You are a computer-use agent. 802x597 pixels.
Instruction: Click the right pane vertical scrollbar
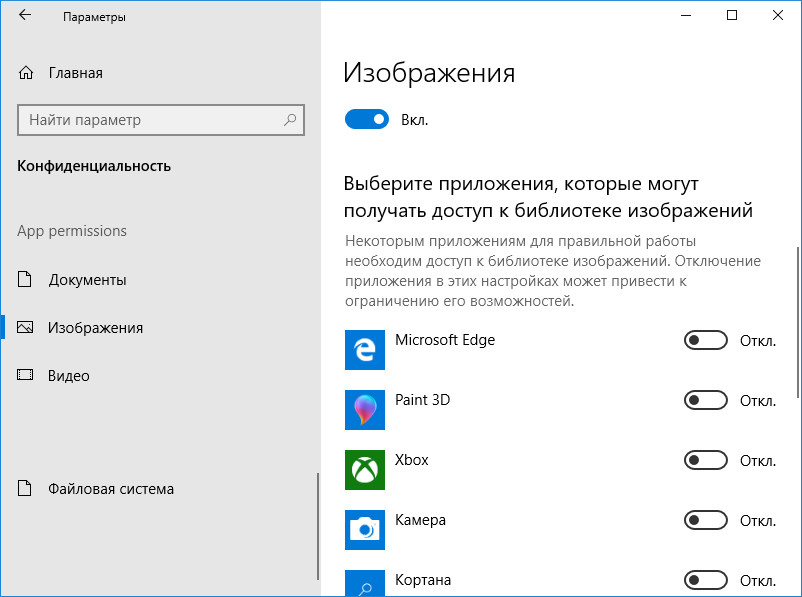798,322
